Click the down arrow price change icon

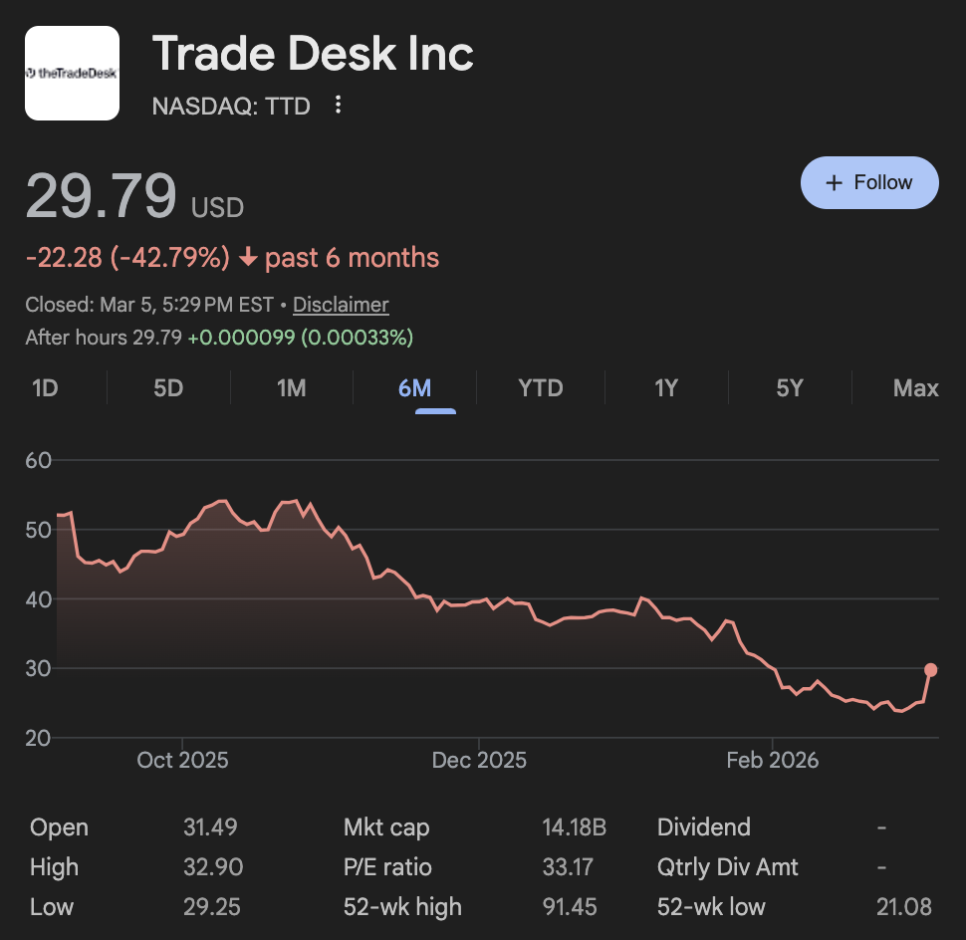point(249,258)
